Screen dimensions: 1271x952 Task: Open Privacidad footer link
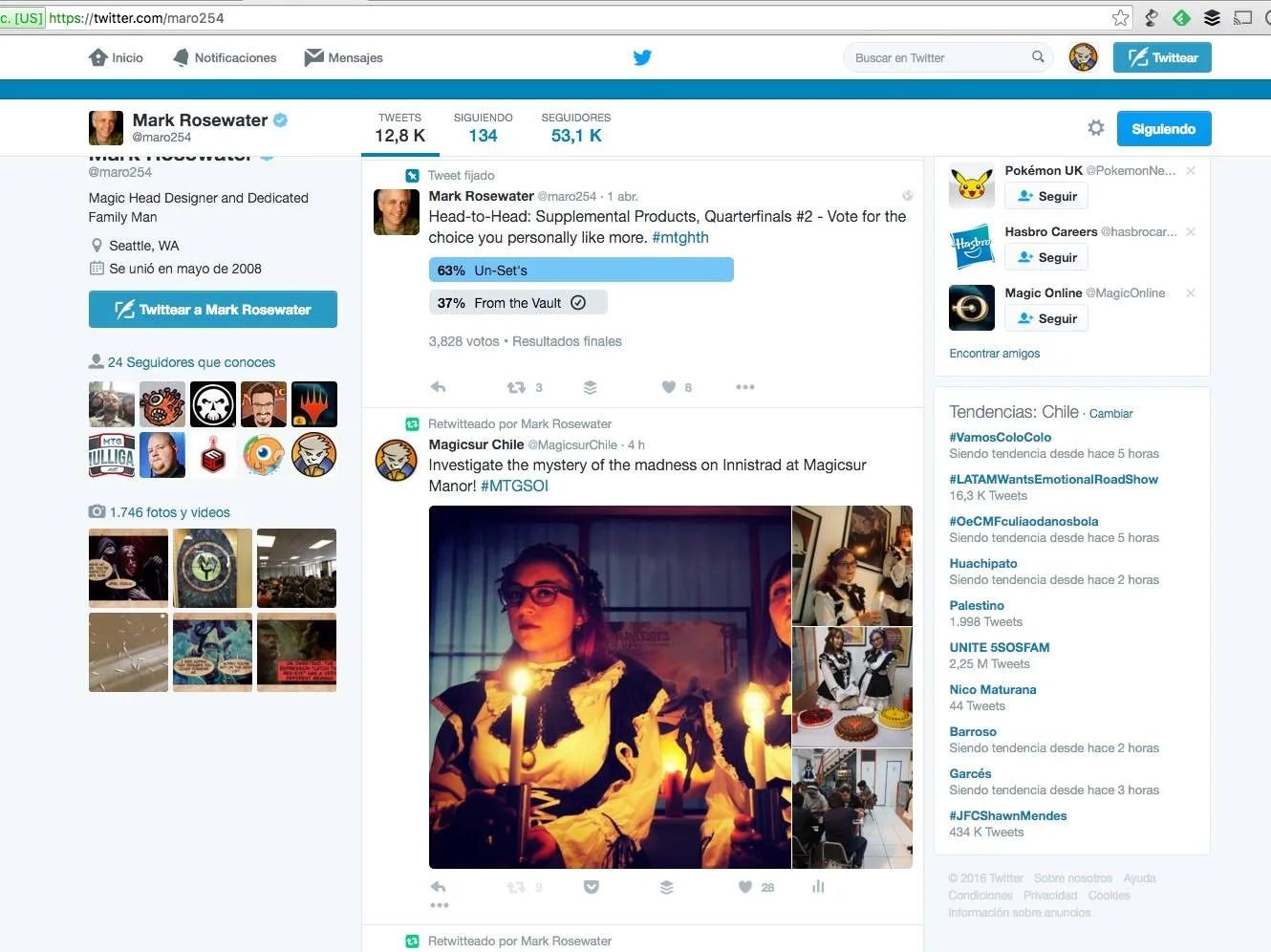pyautogui.click(x=1049, y=896)
